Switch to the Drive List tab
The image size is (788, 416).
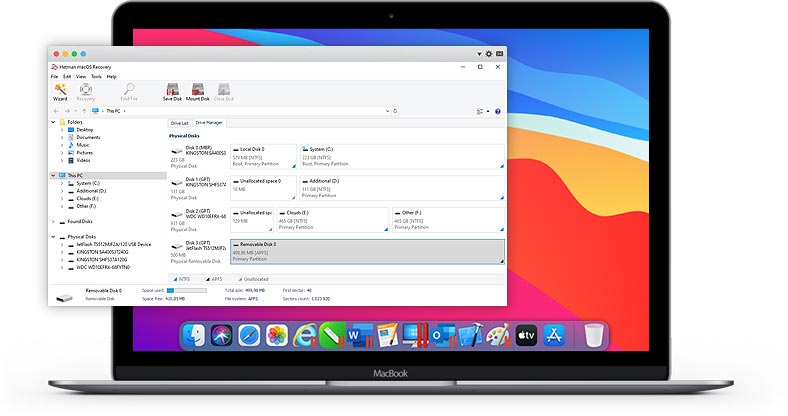click(x=179, y=123)
